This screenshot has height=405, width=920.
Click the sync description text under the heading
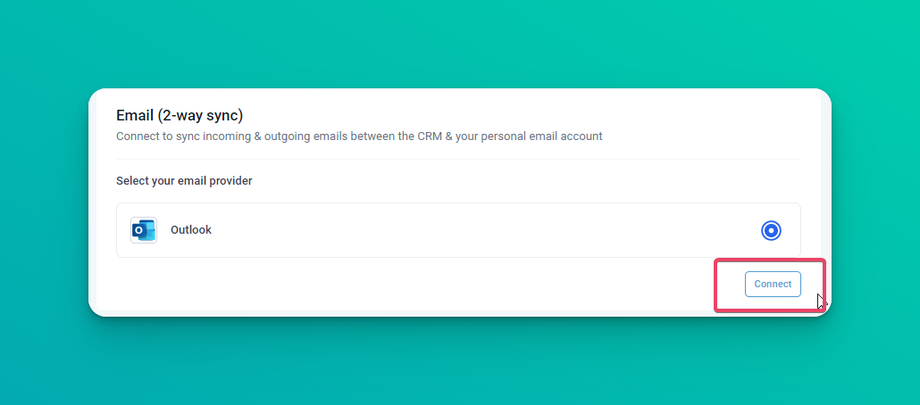click(x=359, y=136)
